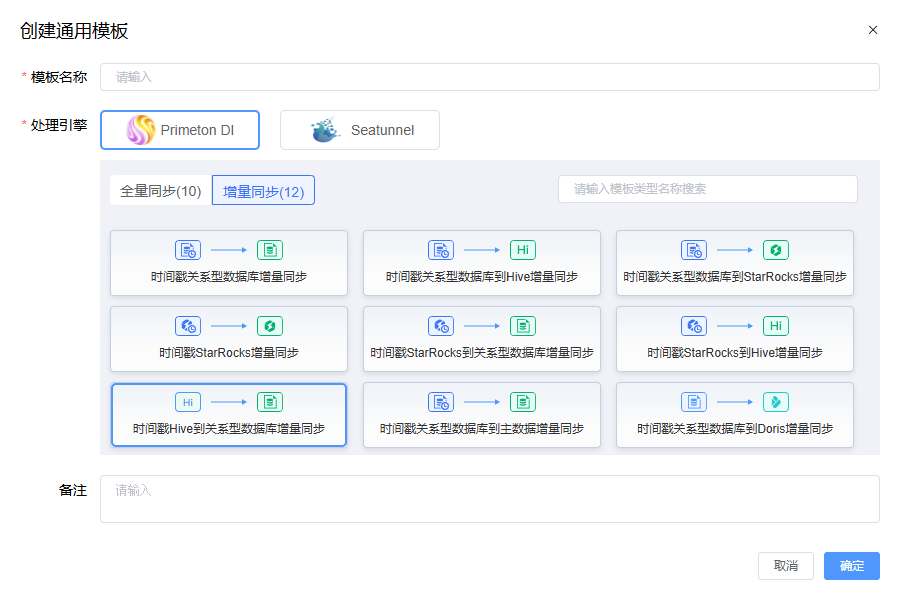Click the Seatunnel logo icon
Screen dimensions: 899x609
pos(326,130)
